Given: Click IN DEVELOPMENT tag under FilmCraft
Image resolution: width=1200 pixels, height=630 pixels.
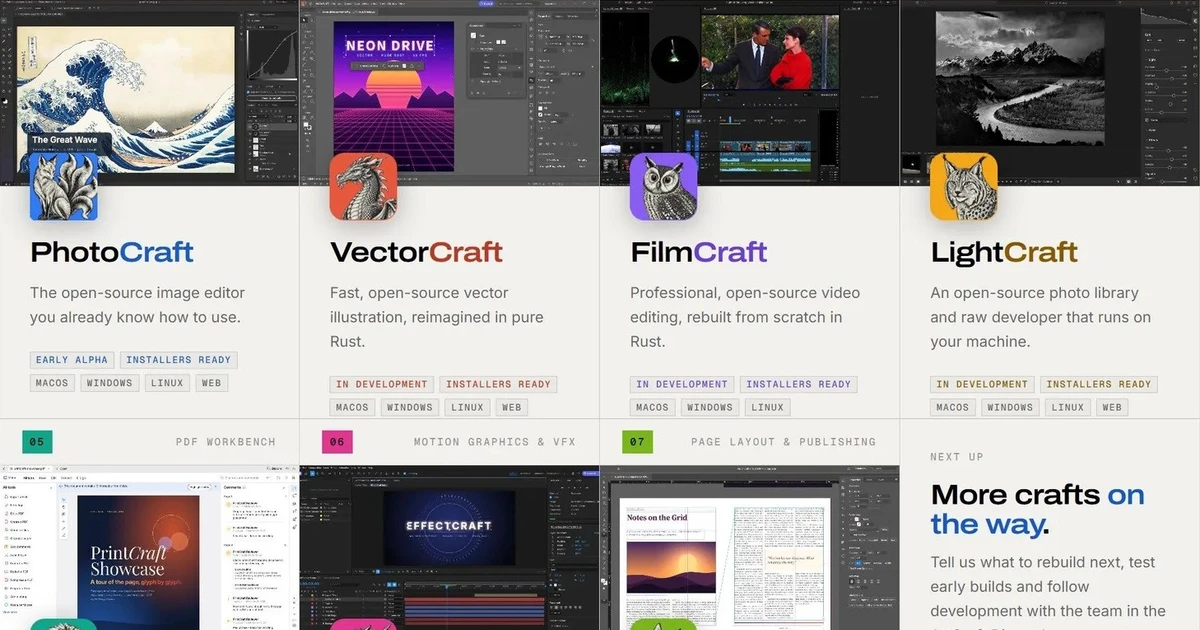Looking at the screenshot, I should (x=682, y=384).
